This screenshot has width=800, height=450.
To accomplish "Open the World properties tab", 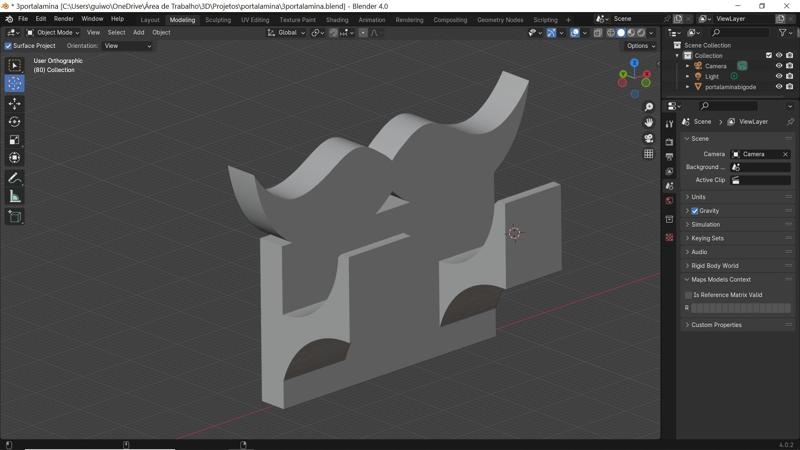I will point(669,201).
